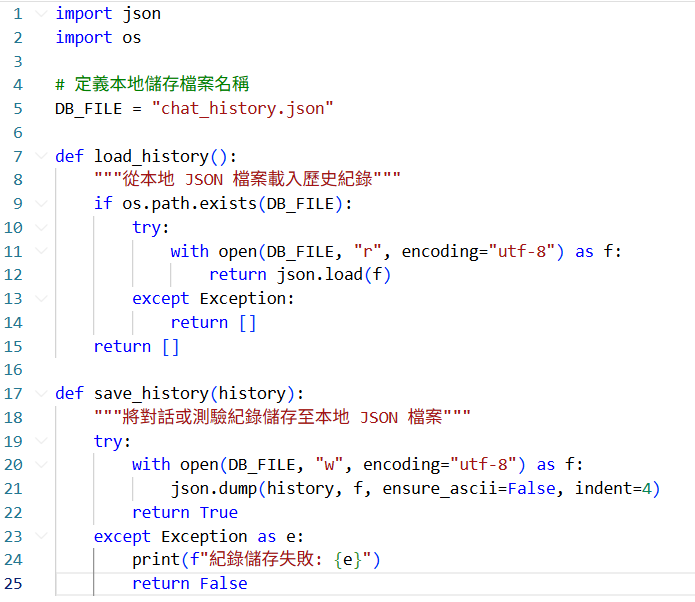Click ensure_ascii=False on line 21
This screenshot has width=695, height=602.
[x=469, y=489]
